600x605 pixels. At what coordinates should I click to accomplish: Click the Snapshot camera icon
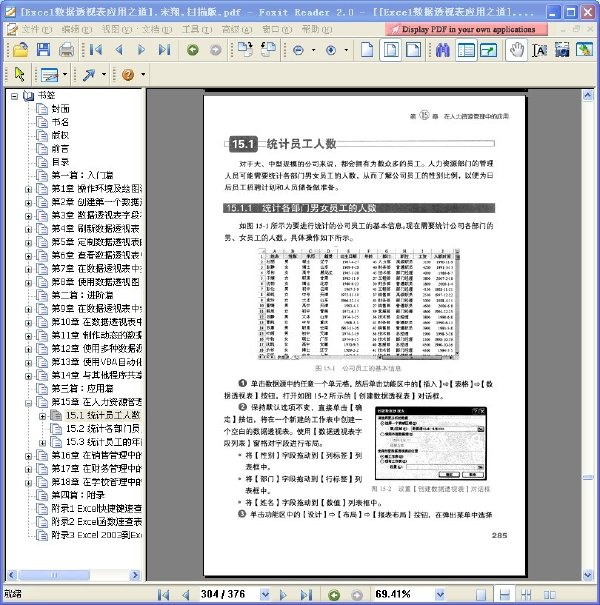click(x=562, y=50)
